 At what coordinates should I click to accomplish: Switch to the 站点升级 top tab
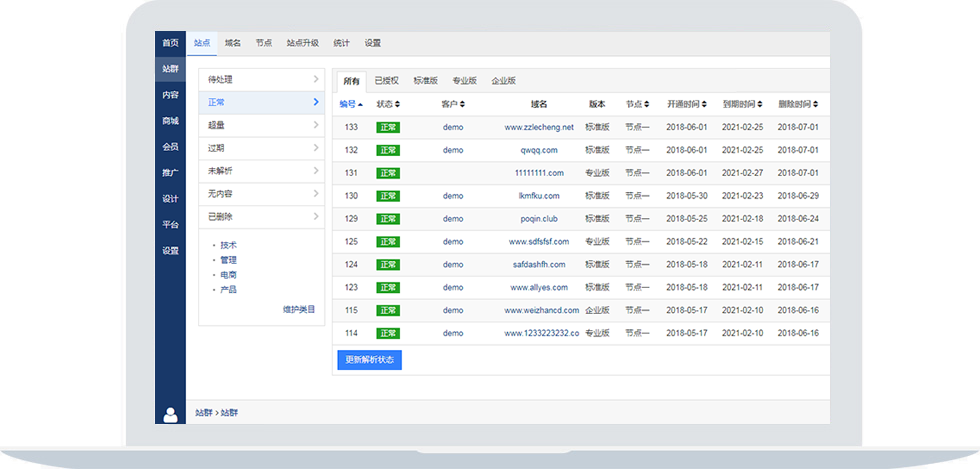click(302, 43)
